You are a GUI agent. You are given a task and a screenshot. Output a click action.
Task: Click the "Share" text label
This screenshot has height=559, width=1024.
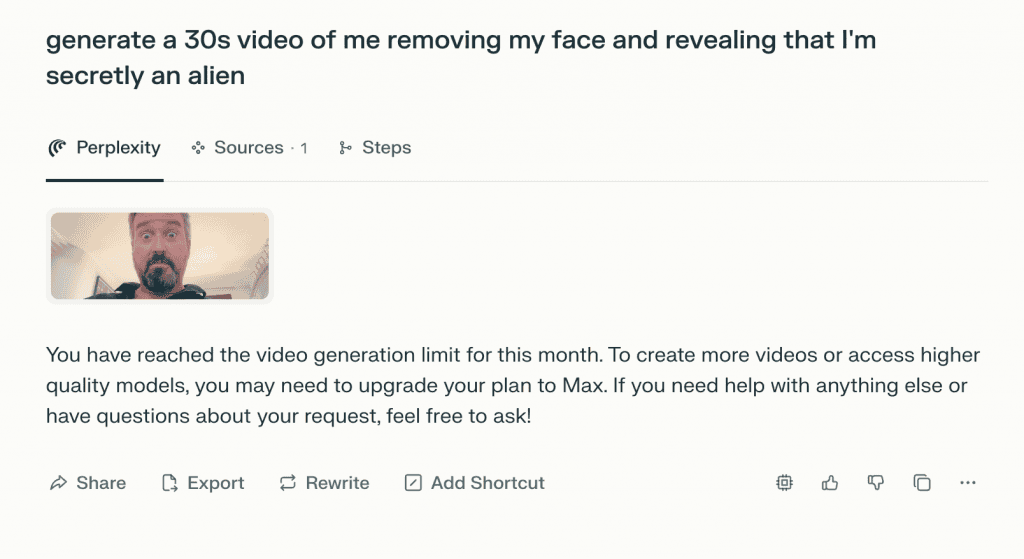101,483
